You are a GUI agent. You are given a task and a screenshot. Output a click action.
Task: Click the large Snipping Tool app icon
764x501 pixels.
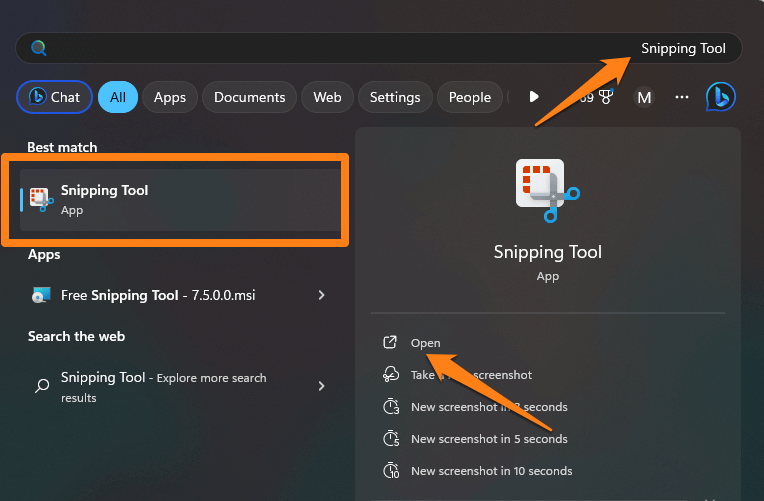pyautogui.click(x=548, y=191)
